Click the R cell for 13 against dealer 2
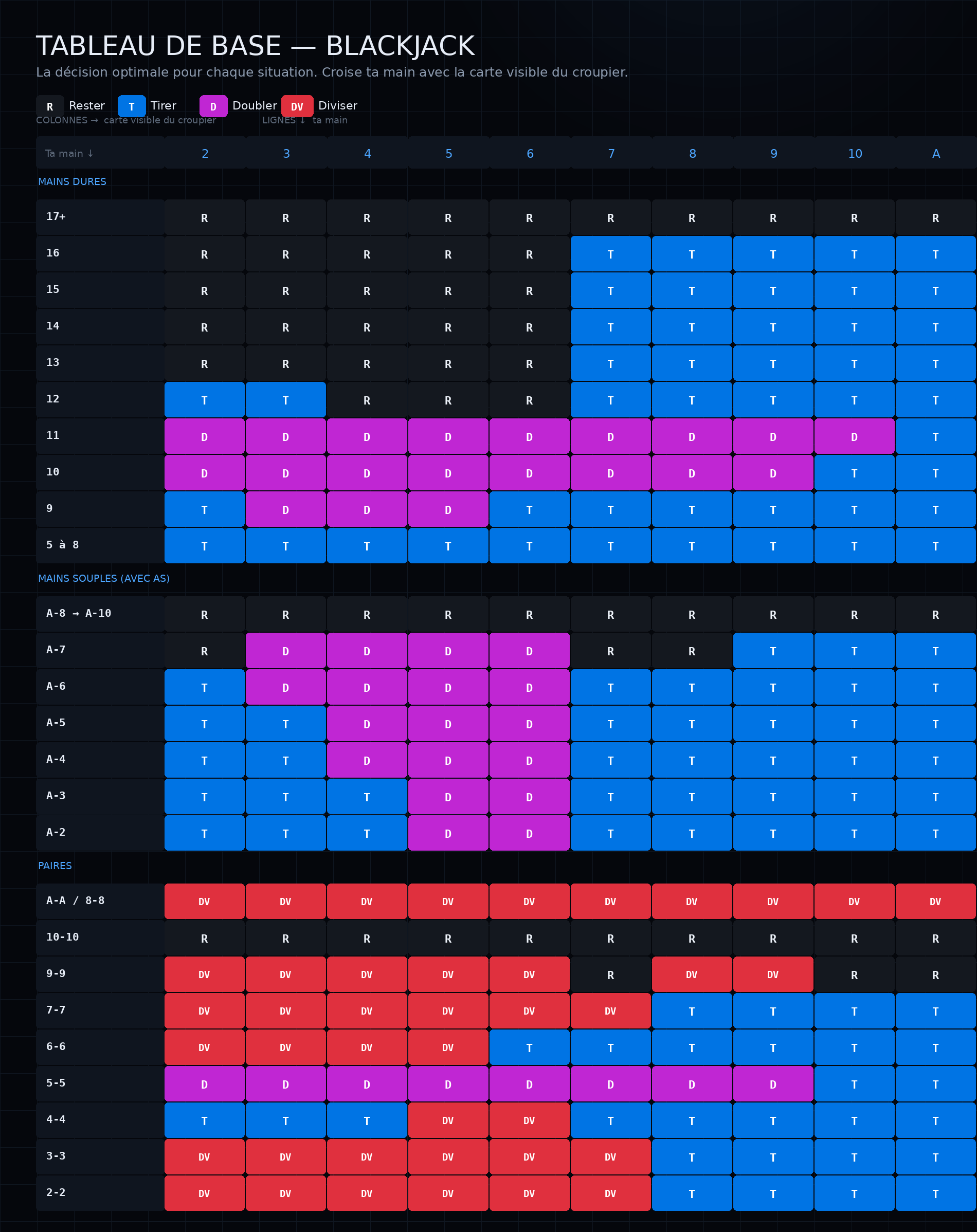Screen dimensions: 977x1232 point(205,363)
